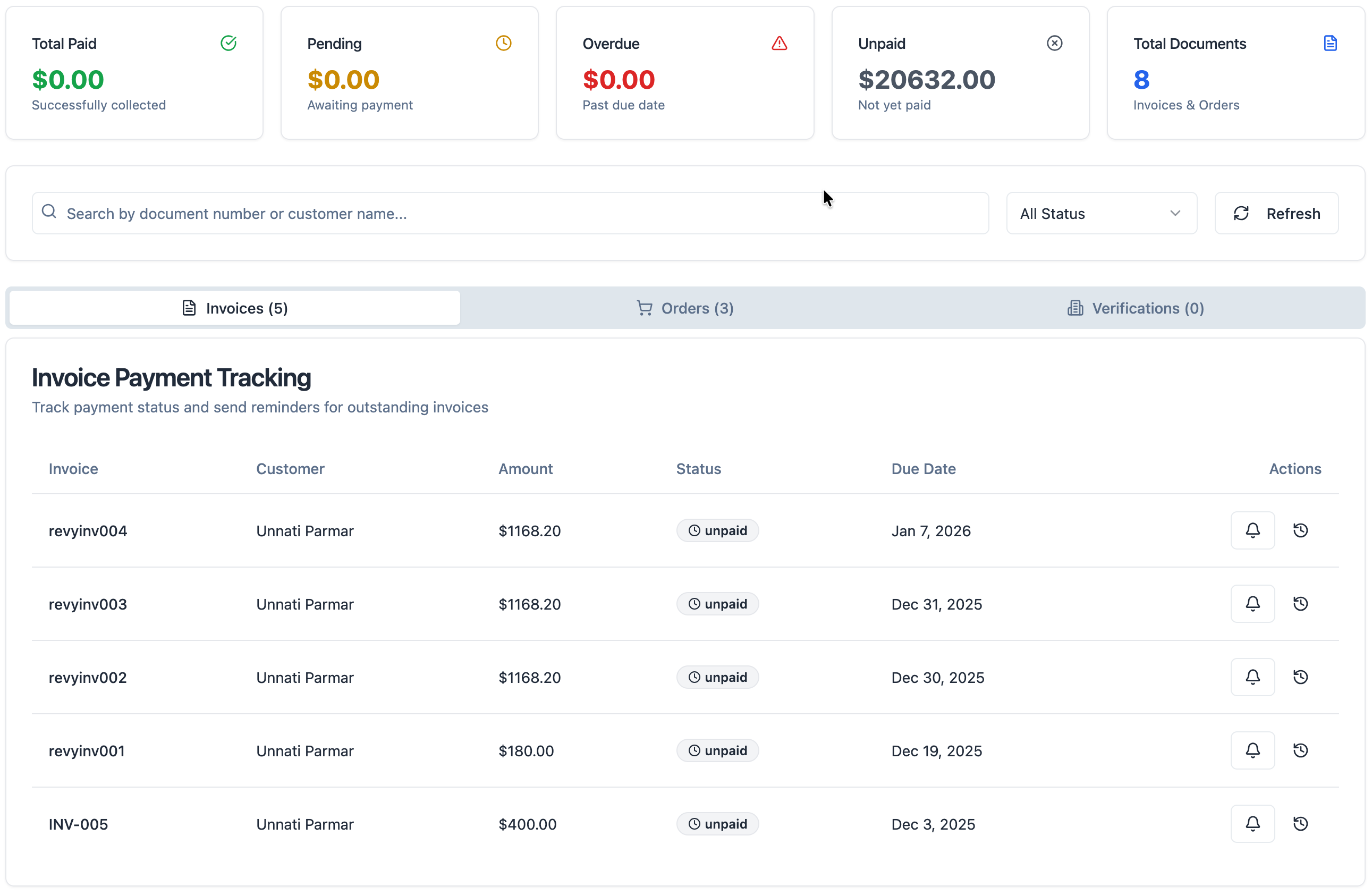Open history icon for revyinv001
Viewport: 1372px width, 895px height.
1300,750
